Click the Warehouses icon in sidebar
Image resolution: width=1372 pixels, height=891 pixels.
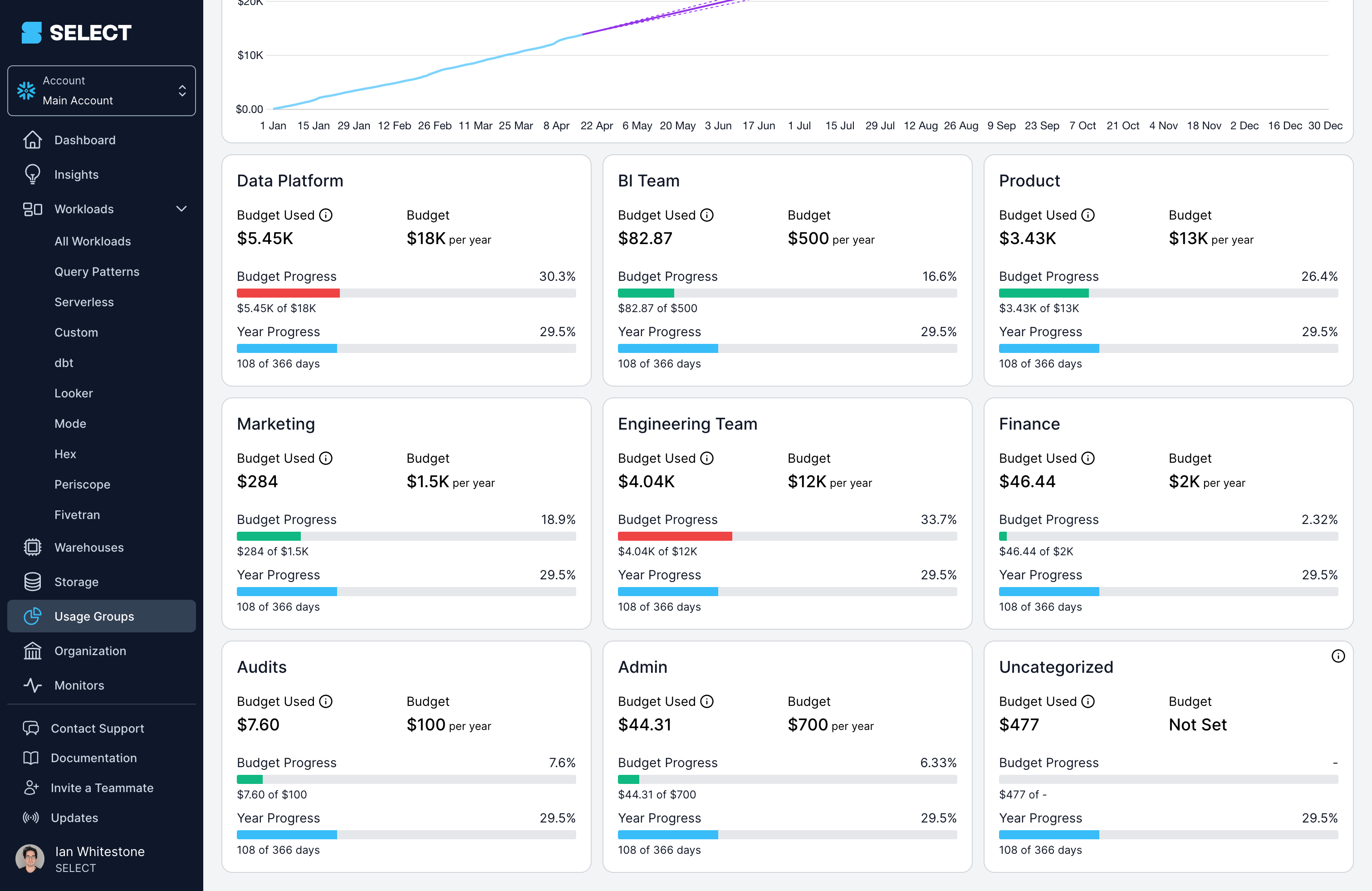tap(31, 547)
